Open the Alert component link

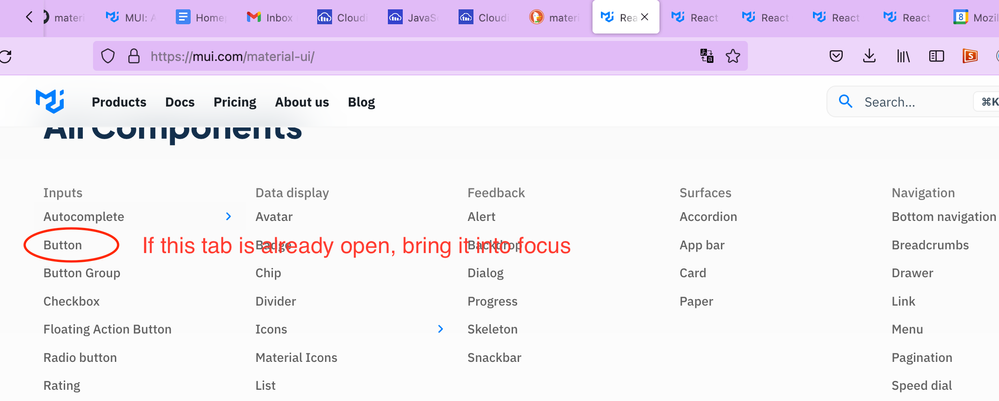click(x=482, y=217)
